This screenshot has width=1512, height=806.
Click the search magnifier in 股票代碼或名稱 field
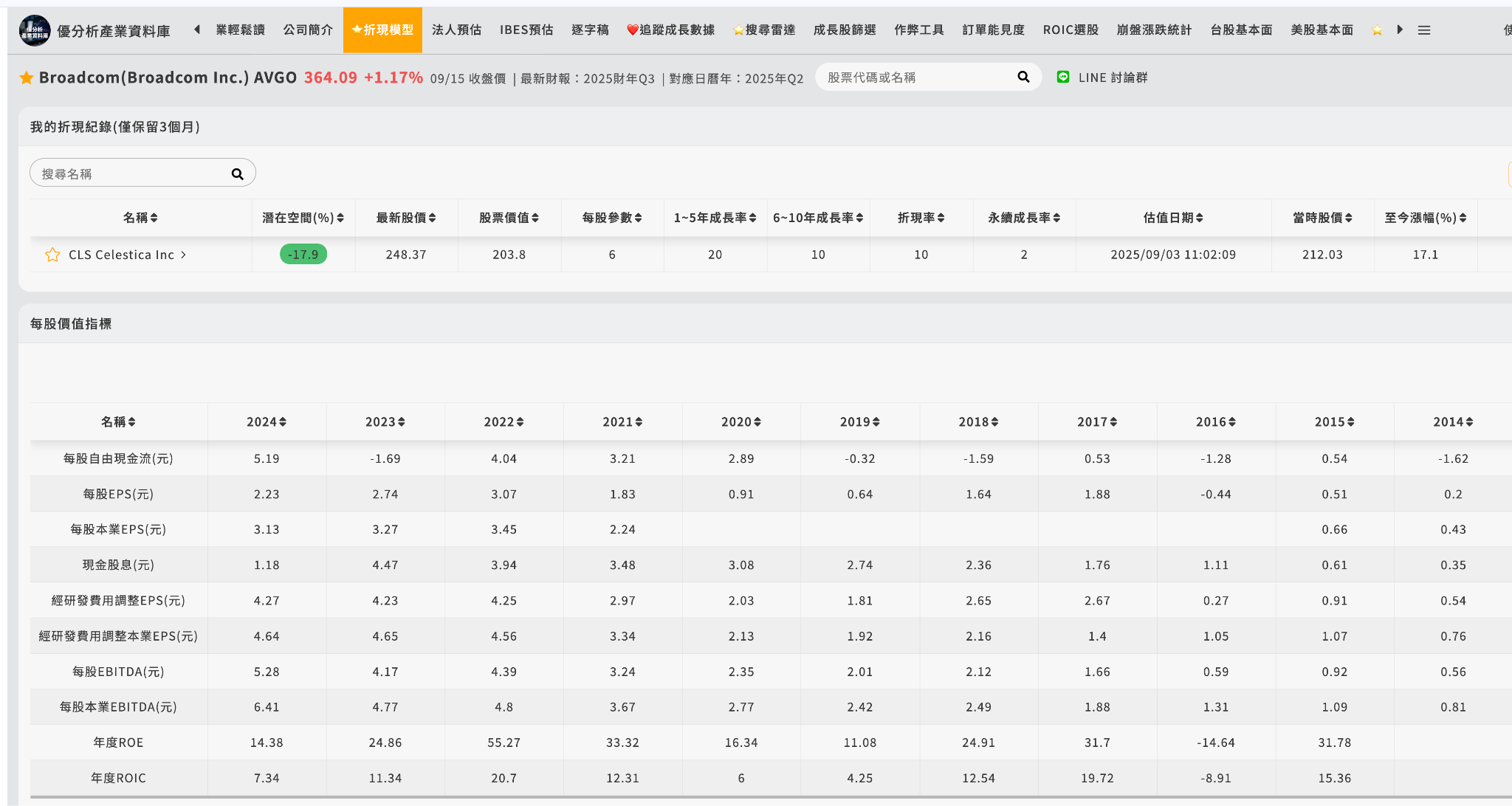click(x=1023, y=76)
